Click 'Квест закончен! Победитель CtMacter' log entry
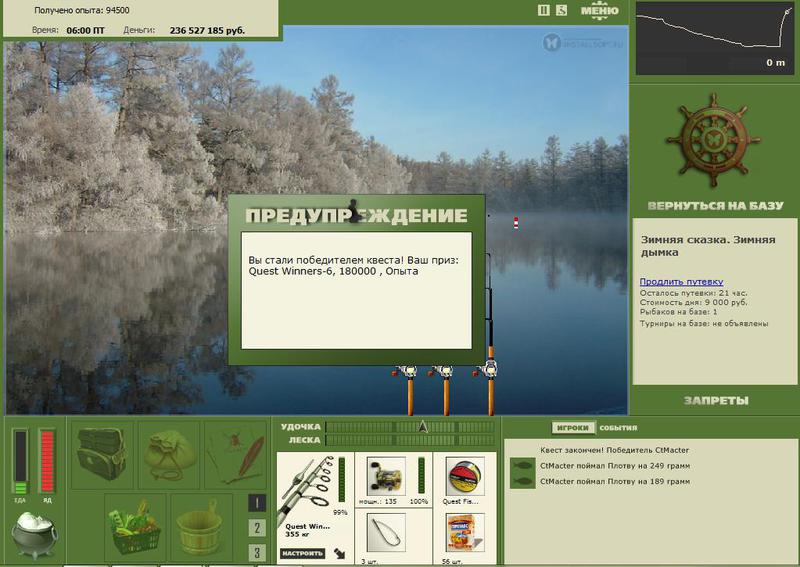This screenshot has height=567, width=800. pos(614,450)
